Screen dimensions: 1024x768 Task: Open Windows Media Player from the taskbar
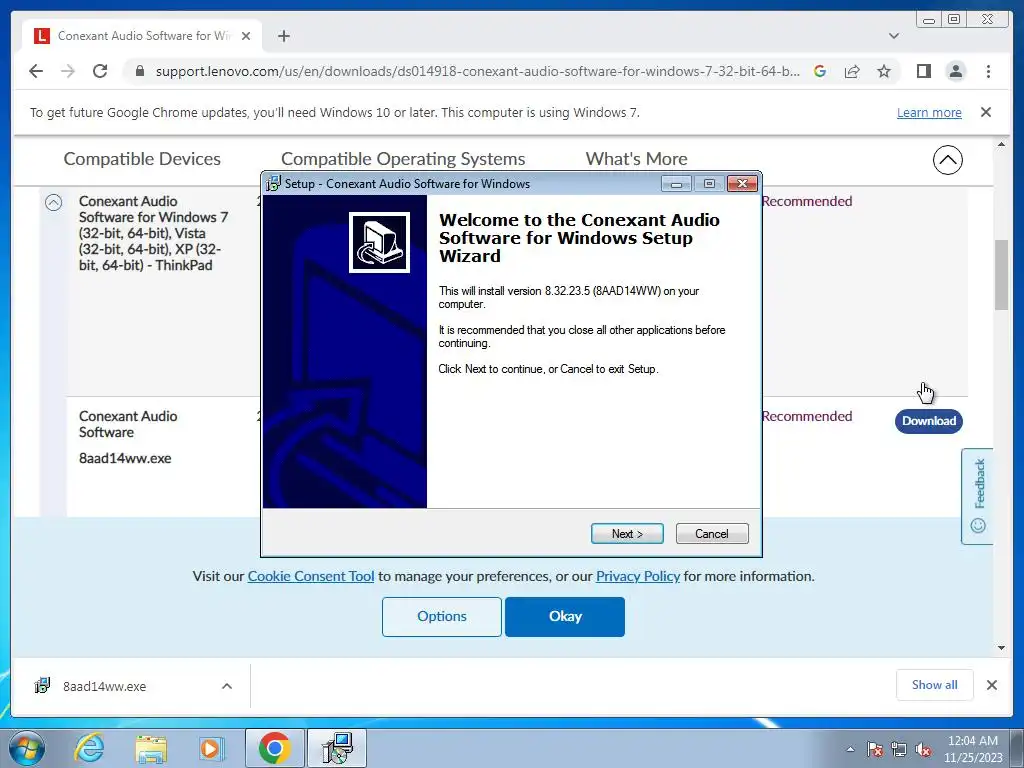[x=211, y=748]
